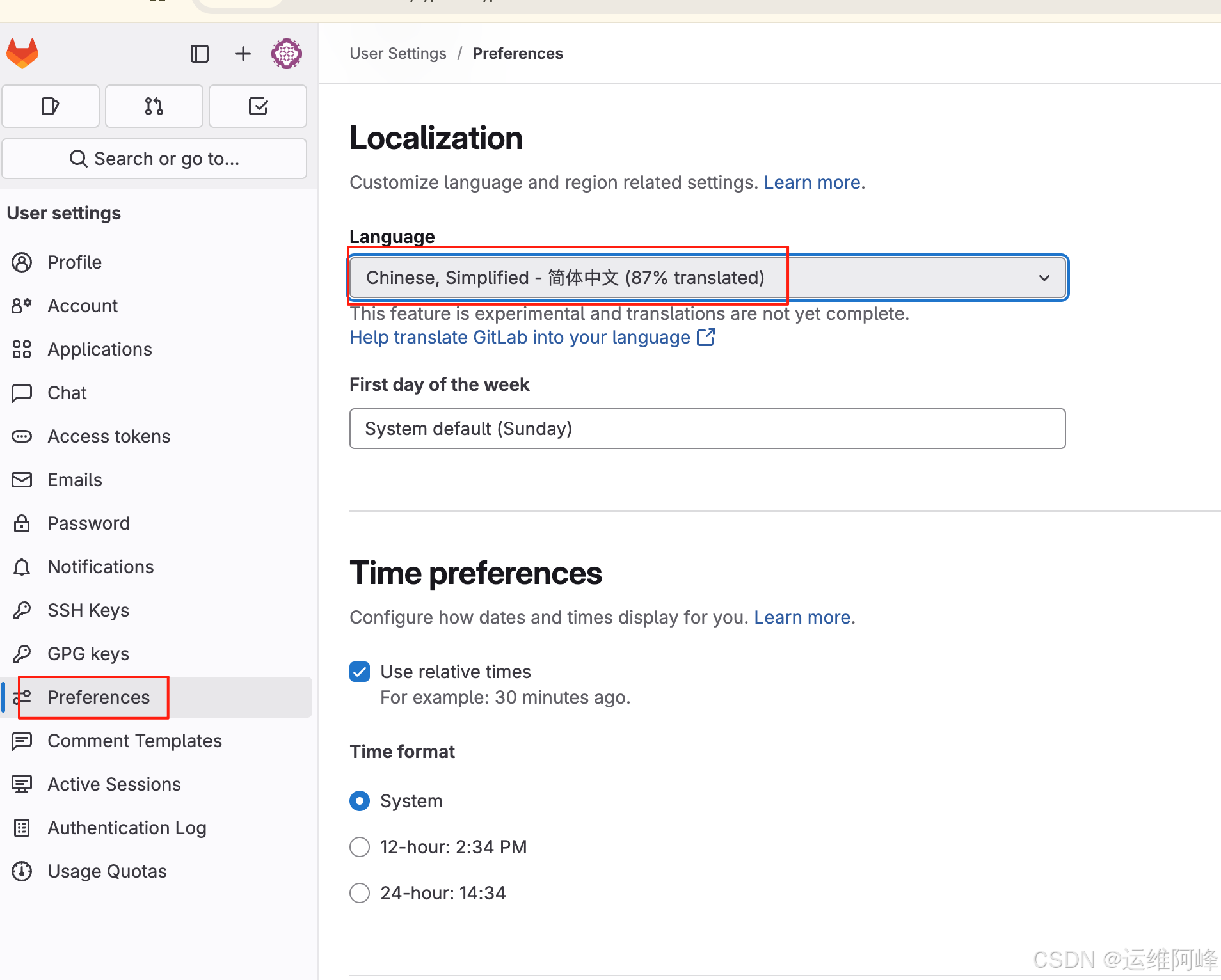
Task: Open the to-do list icon
Action: point(257,106)
